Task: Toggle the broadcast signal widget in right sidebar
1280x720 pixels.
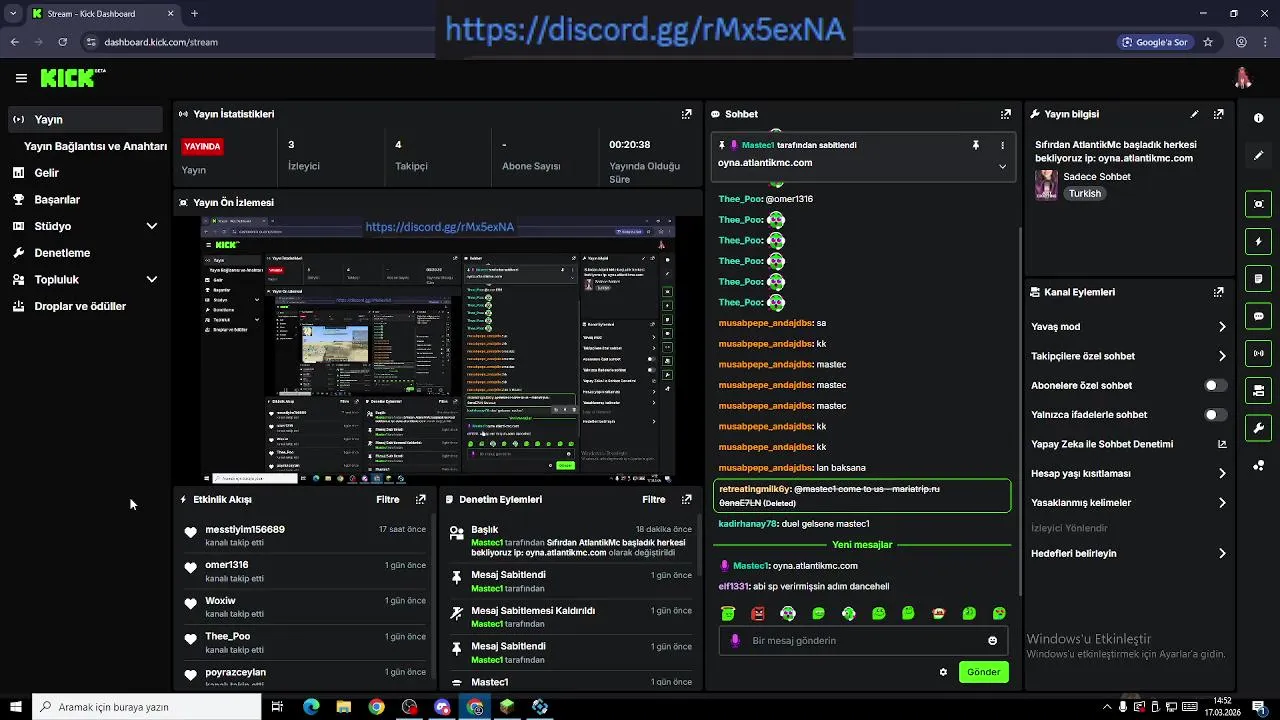Action: [1258, 353]
